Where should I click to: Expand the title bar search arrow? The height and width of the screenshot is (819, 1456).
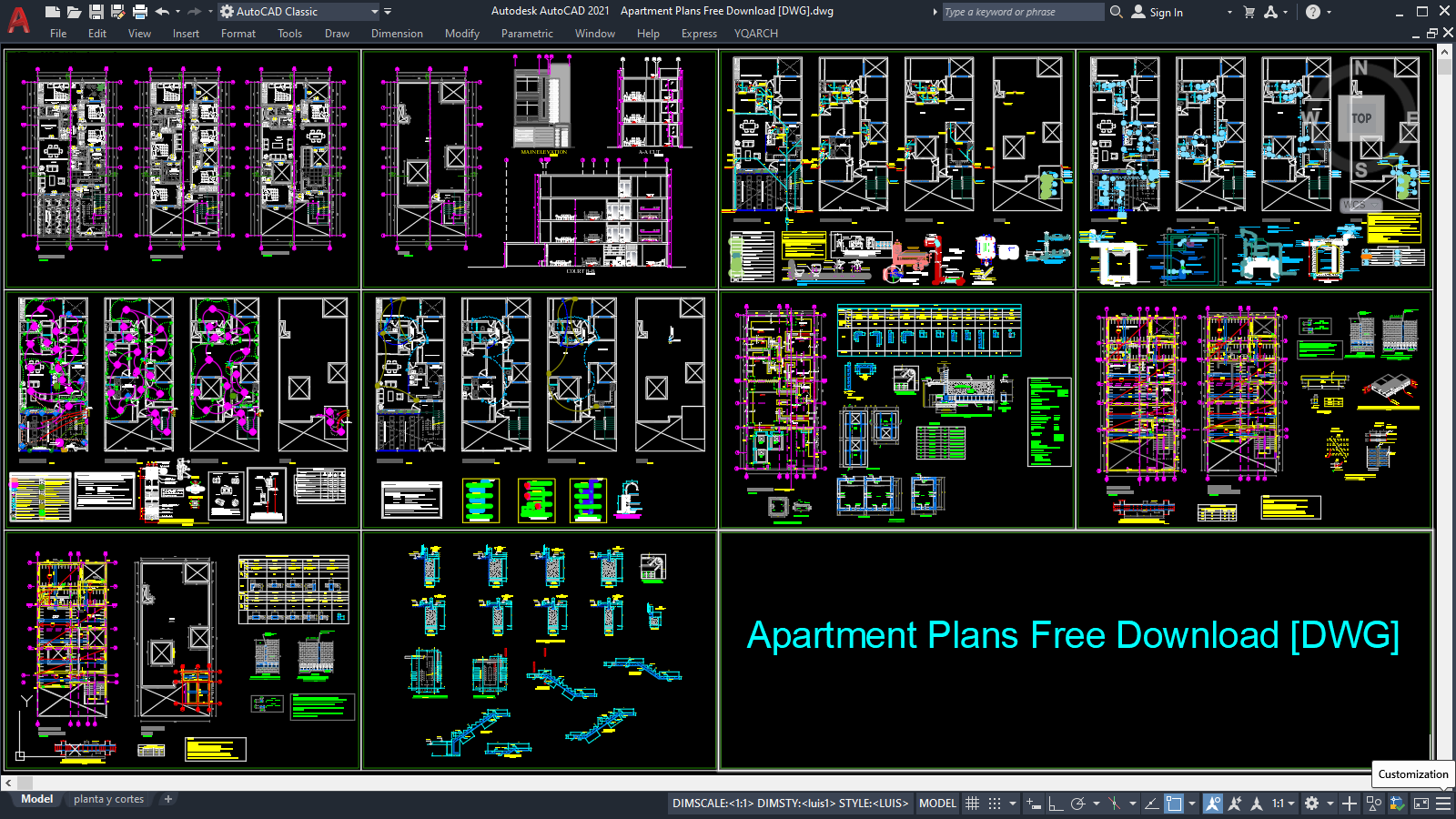point(935,12)
